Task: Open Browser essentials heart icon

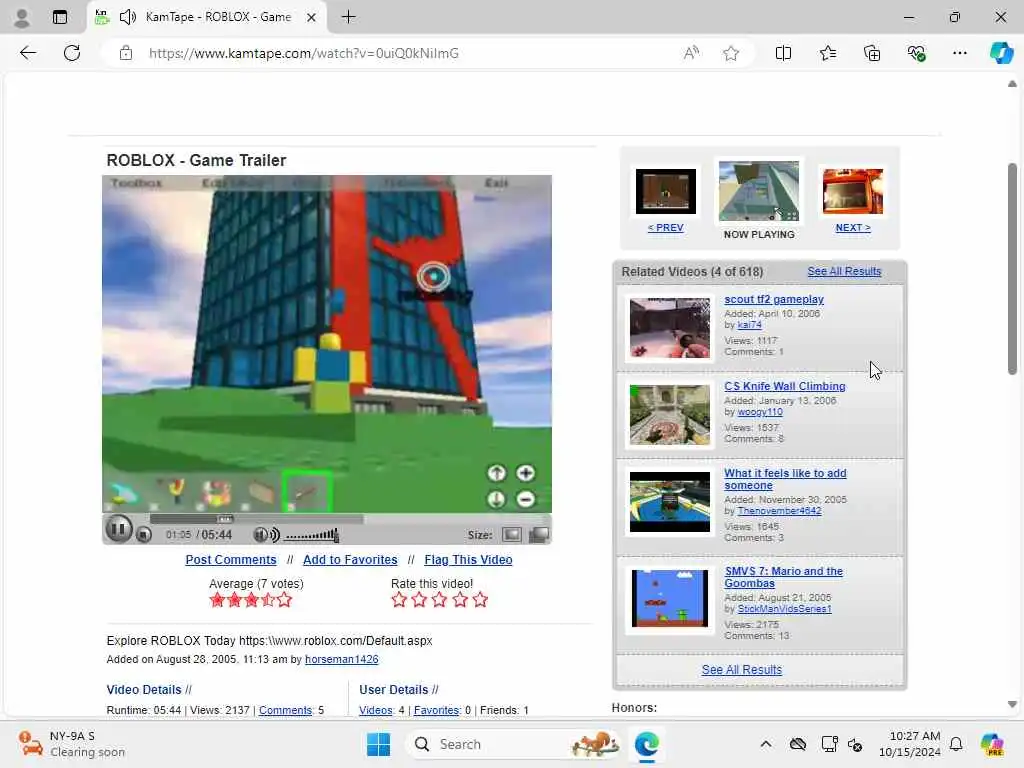Action: pyautogui.click(x=916, y=53)
